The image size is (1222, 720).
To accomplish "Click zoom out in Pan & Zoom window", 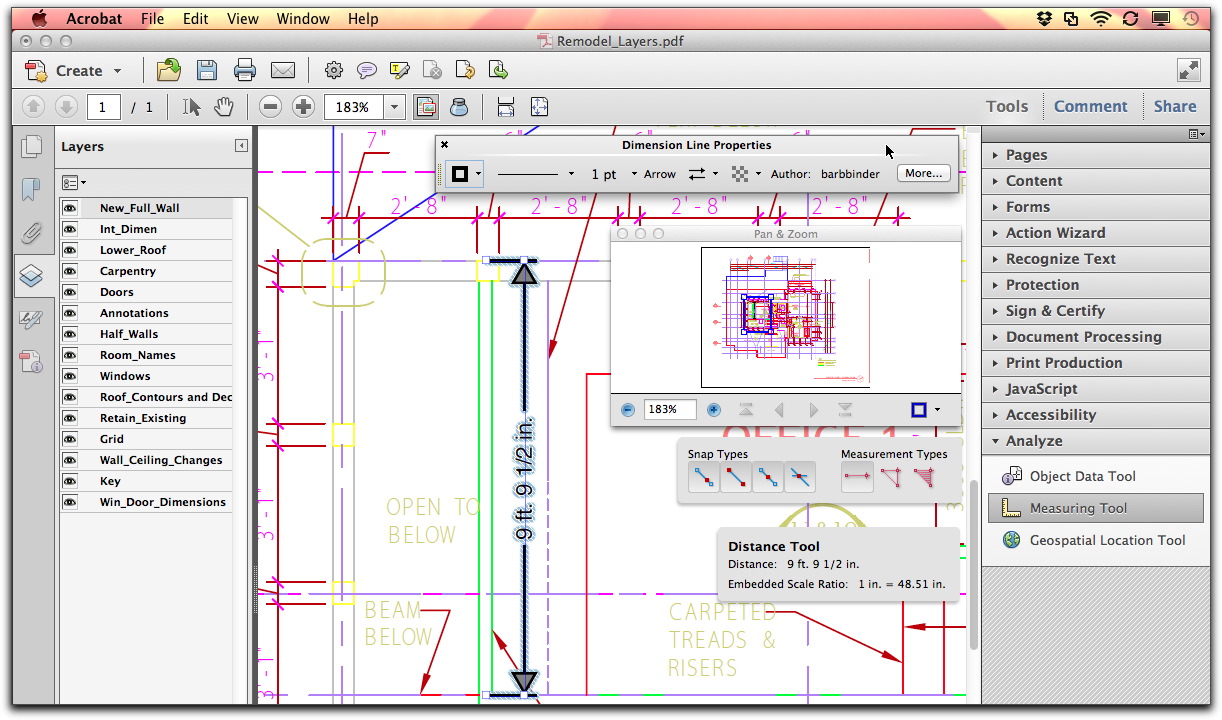I will click(x=628, y=410).
